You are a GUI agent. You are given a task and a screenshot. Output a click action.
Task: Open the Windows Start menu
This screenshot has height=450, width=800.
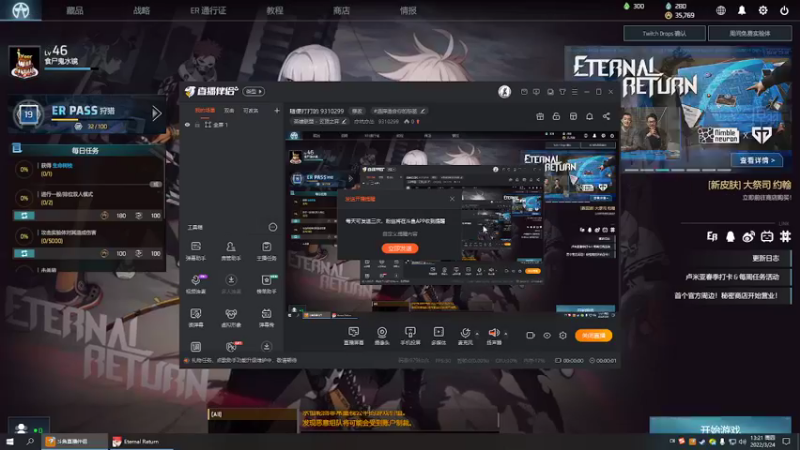(x=10, y=441)
